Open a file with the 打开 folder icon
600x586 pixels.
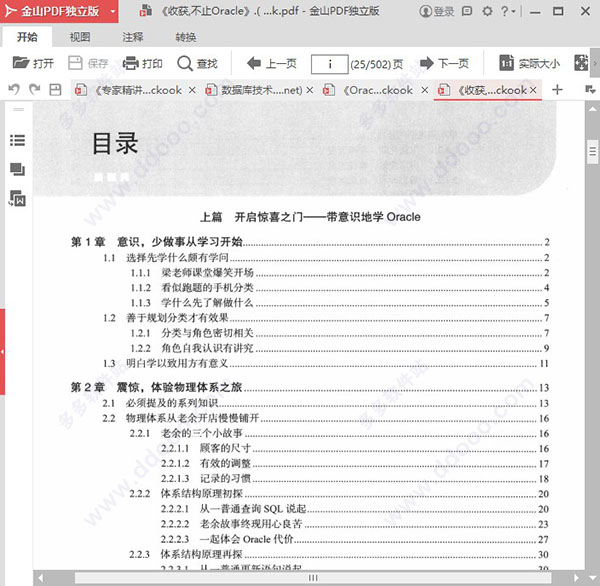tap(33, 63)
